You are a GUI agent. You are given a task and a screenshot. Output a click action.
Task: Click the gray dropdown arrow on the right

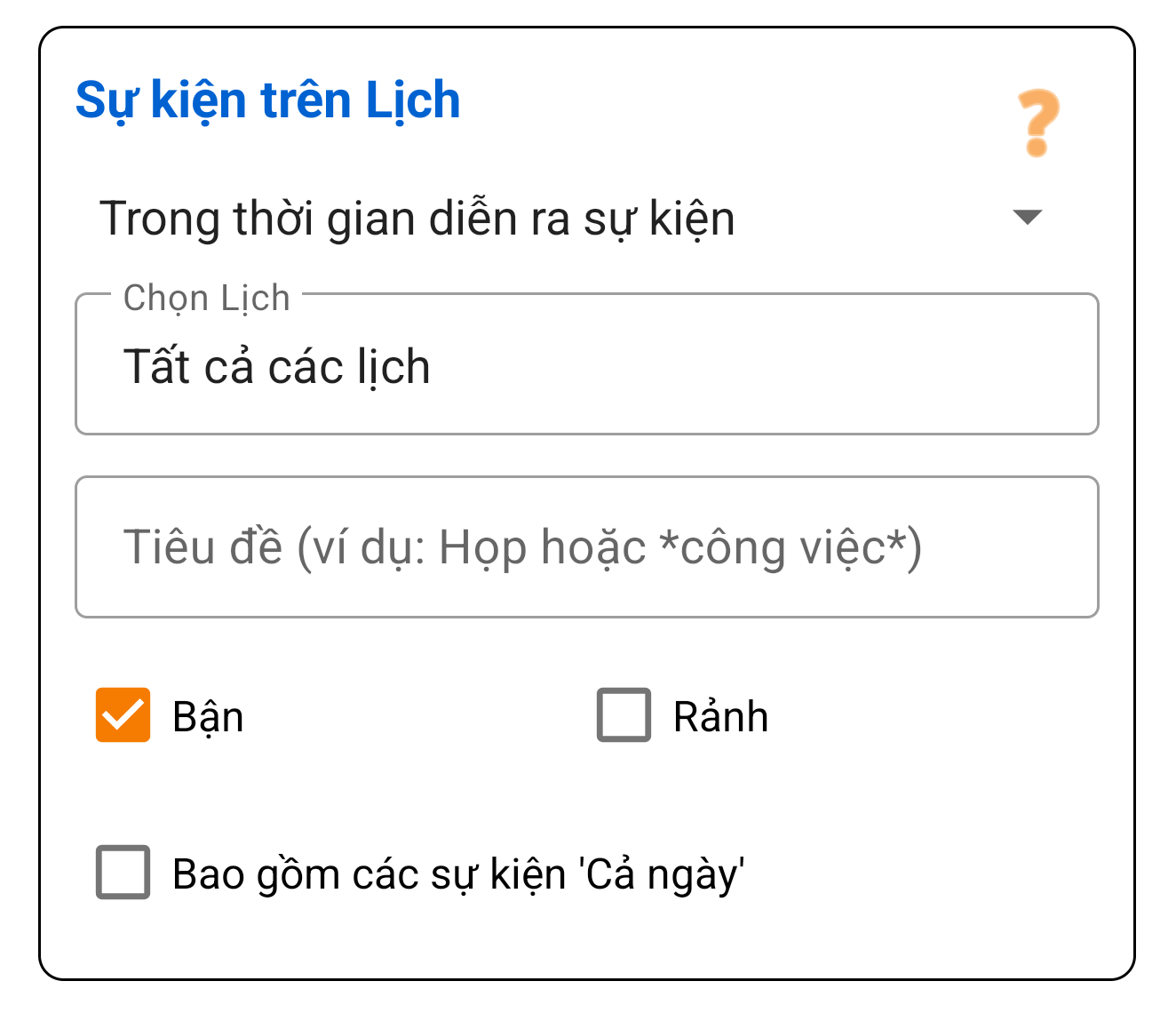[1026, 218]
